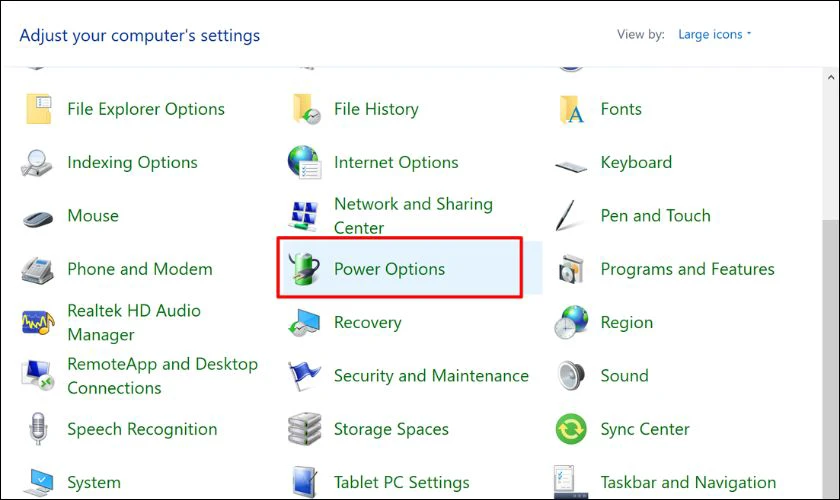The height and width of the screenshot is (500, 840).
Task: Click the Internet Options globe icon
Action: tap(303, 163)
